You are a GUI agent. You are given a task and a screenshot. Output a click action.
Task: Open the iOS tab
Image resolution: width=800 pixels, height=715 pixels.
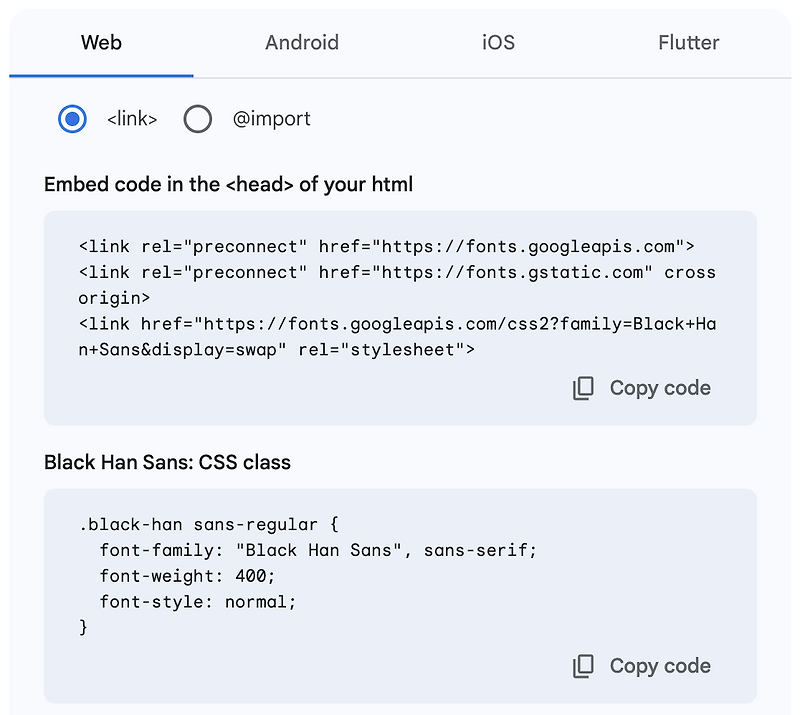[497, 42]
